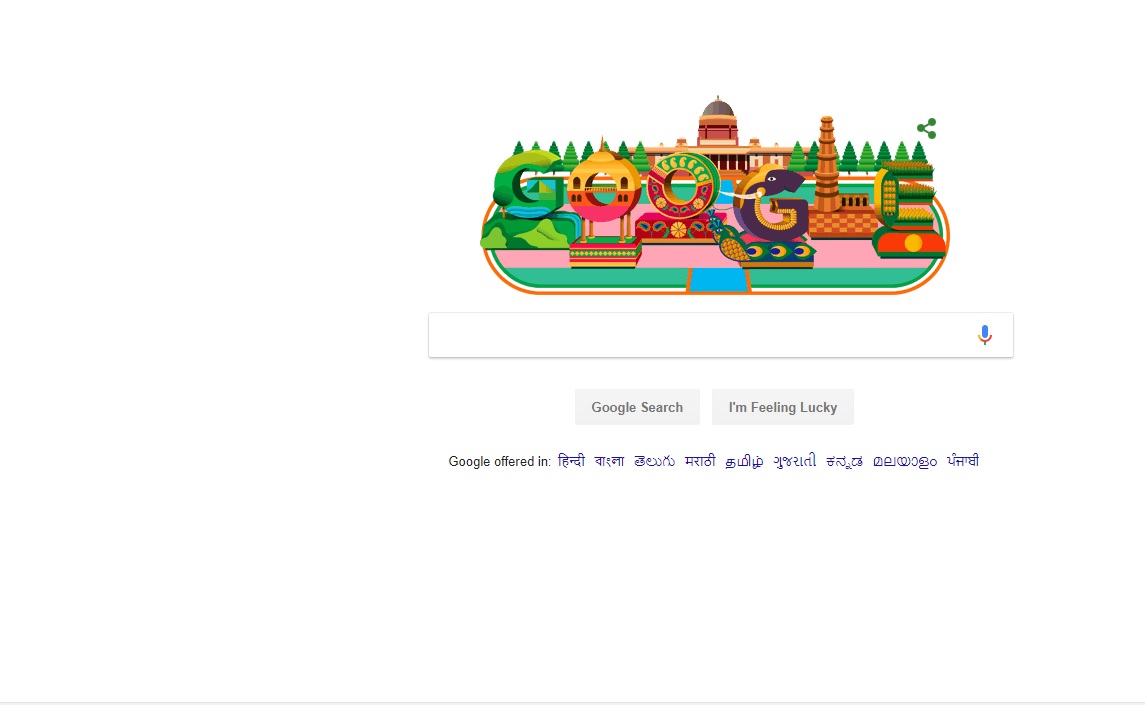Open Google in ਪੰਜਾਬੀ language

(x=962, y=461)
